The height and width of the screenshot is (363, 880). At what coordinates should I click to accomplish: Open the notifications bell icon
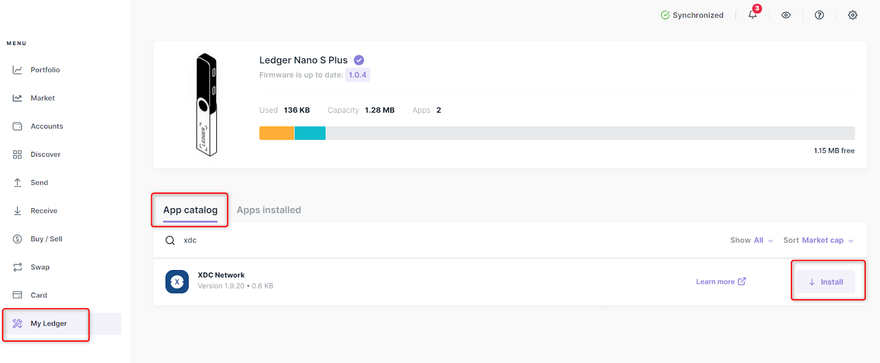[x=753, y=15]
